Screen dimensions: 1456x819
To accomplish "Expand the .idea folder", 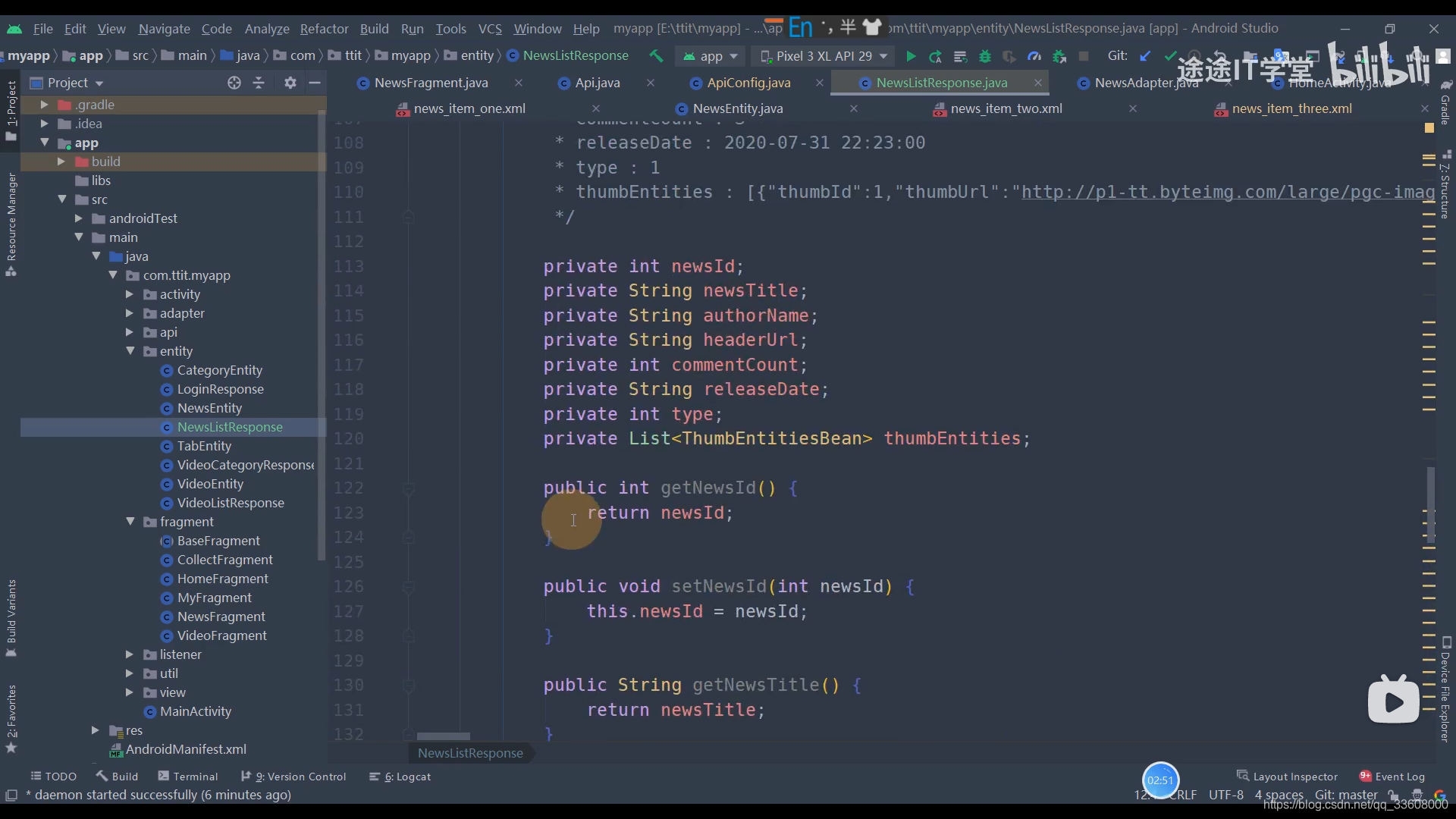I will tap(44, 124).
